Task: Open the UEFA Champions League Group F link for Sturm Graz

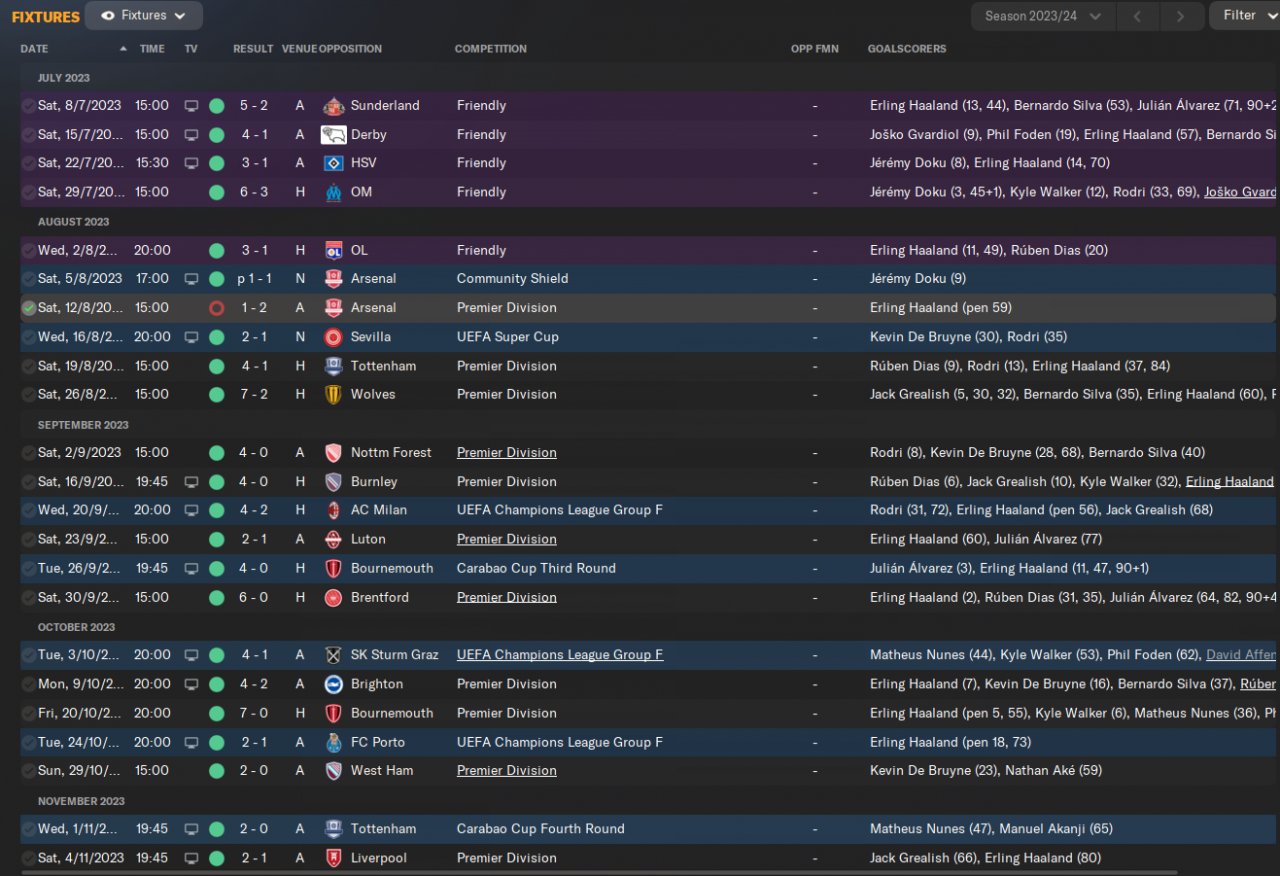Action: point(559,655)
